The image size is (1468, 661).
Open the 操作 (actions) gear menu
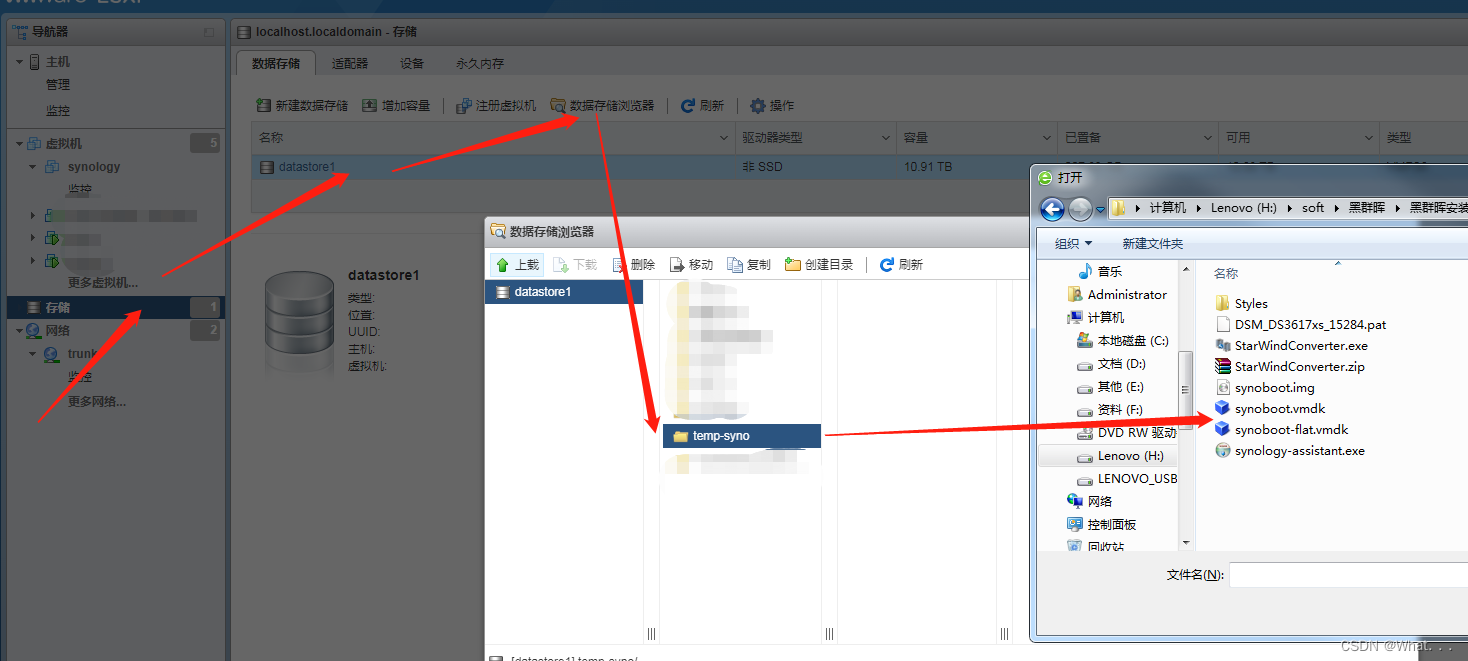[772, 105]
